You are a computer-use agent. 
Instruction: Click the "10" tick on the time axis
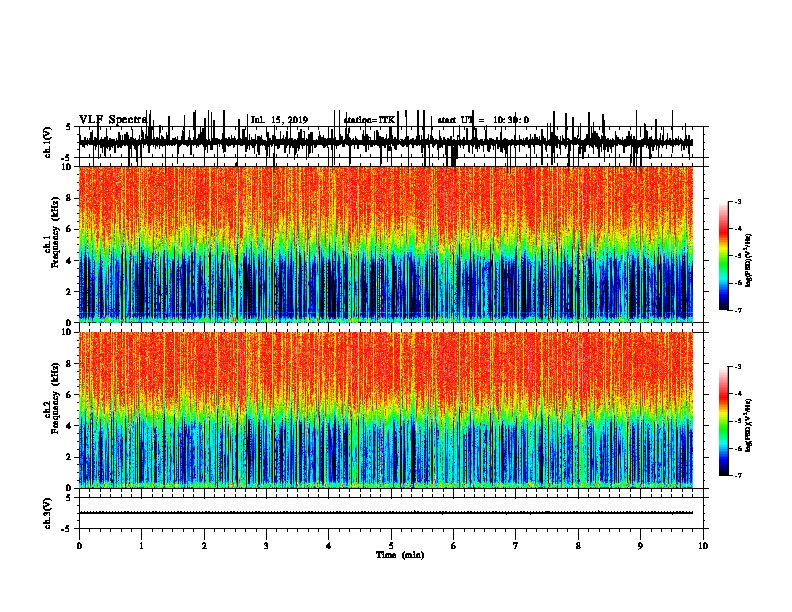click(x=703, y=546)
